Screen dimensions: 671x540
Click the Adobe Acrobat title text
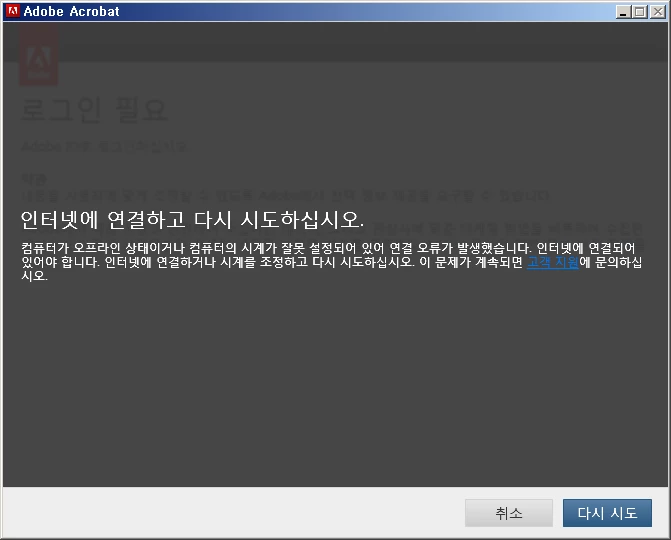71,12
